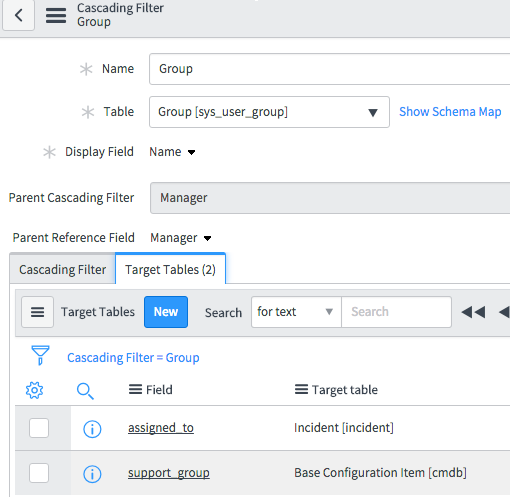
Task: Check the support_group row checkbox
Action: tap(39, 473)
